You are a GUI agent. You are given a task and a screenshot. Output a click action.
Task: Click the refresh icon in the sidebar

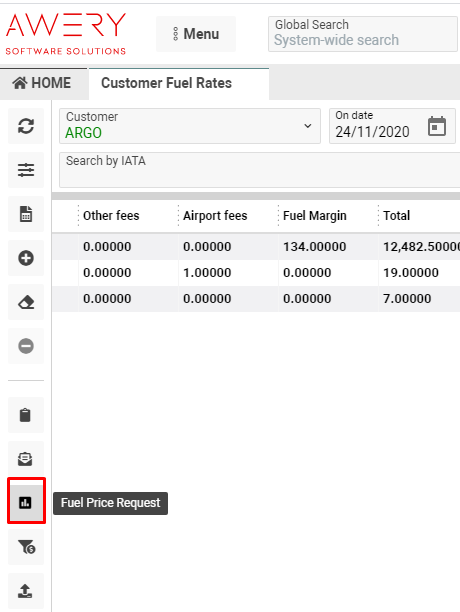coord(26,126)
